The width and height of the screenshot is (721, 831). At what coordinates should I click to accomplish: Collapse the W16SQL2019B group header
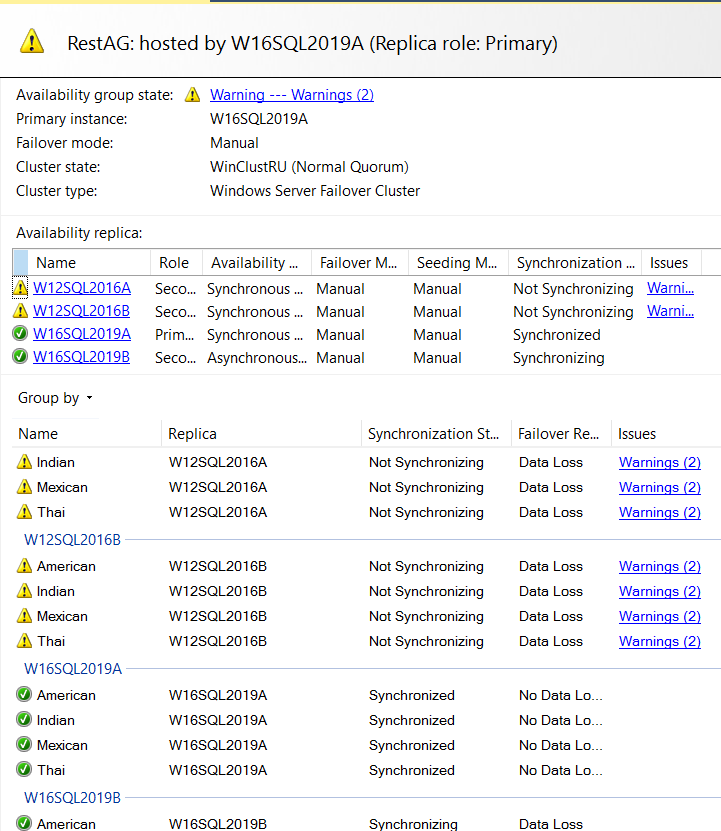coord(72,798)
